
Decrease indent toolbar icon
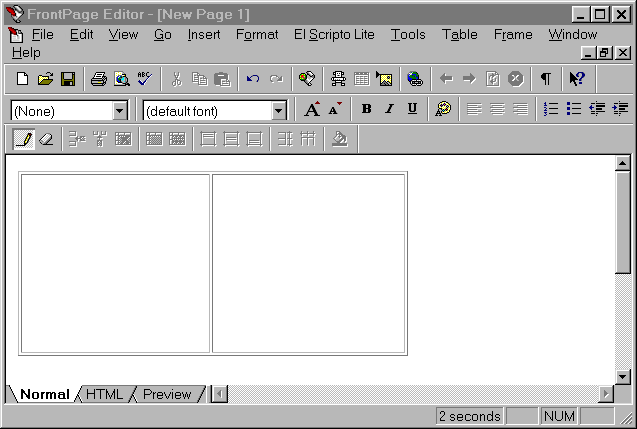coord(597,109)
